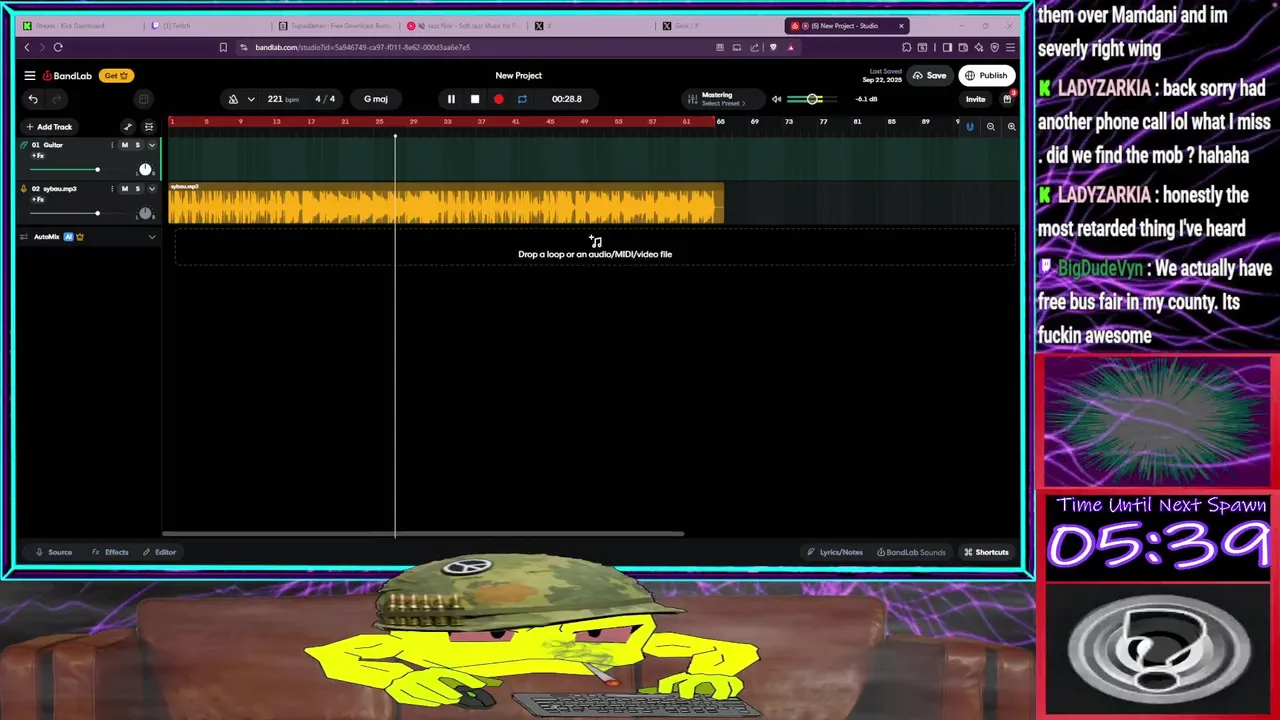
Task: Start recording with the red button
Action: pyautogui.click(x=499, y=99)
